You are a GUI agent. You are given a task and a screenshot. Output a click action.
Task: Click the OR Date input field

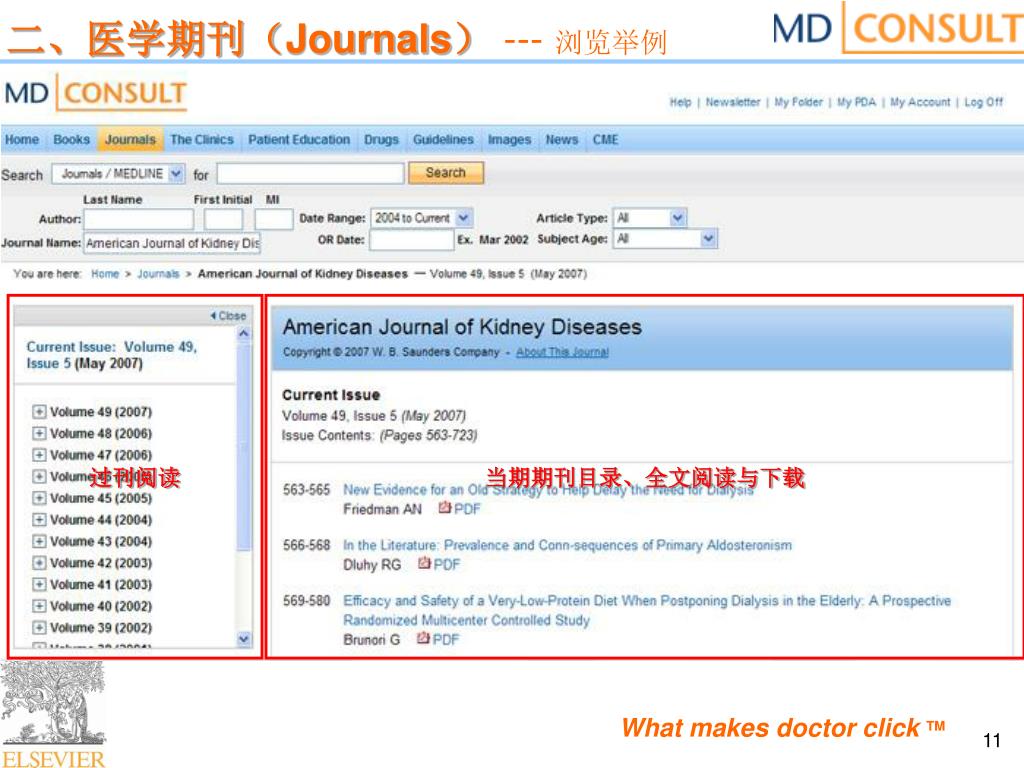click(411, 240)
